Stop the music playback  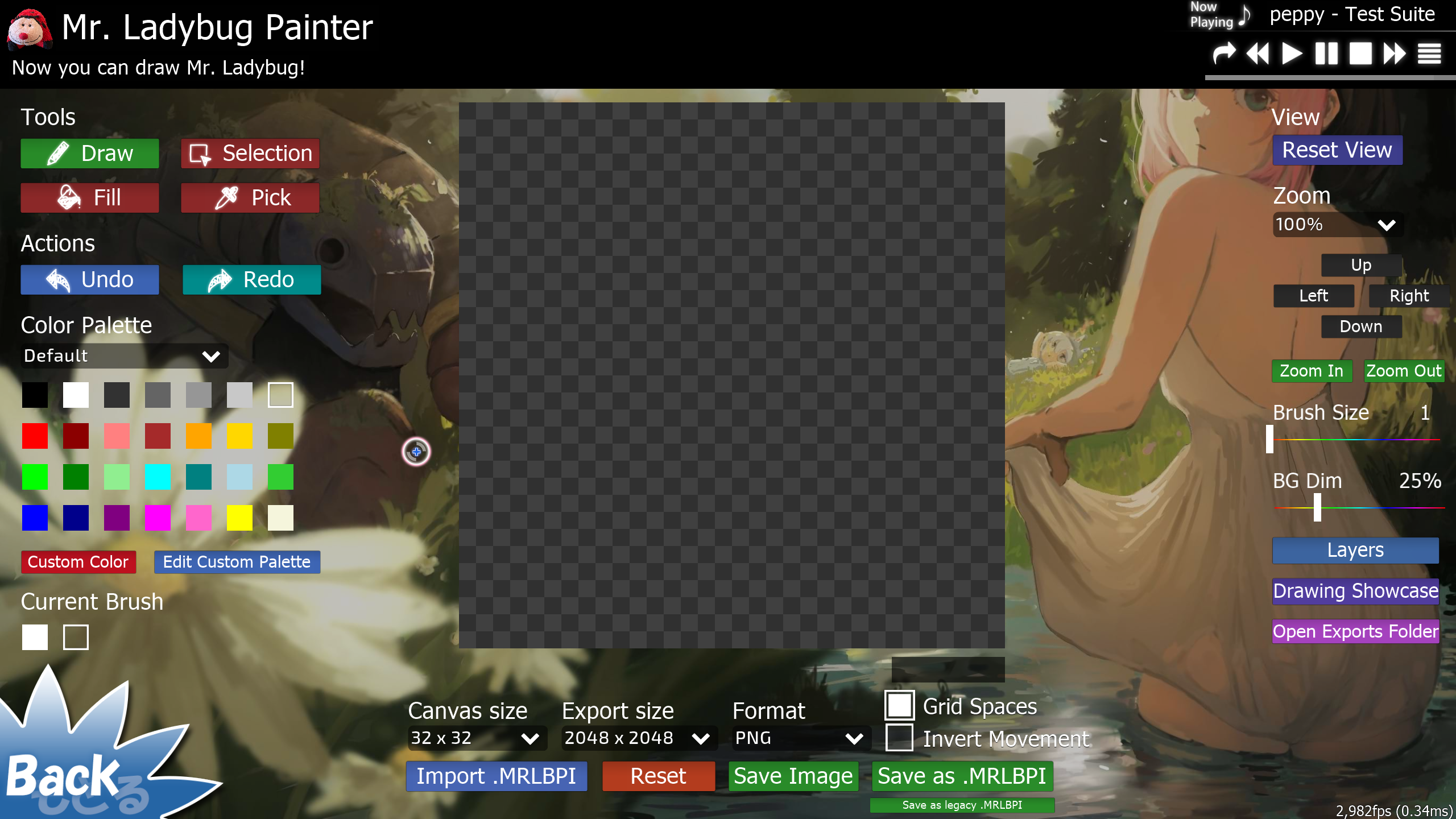pyautogui.click(x=1361, y=54)
